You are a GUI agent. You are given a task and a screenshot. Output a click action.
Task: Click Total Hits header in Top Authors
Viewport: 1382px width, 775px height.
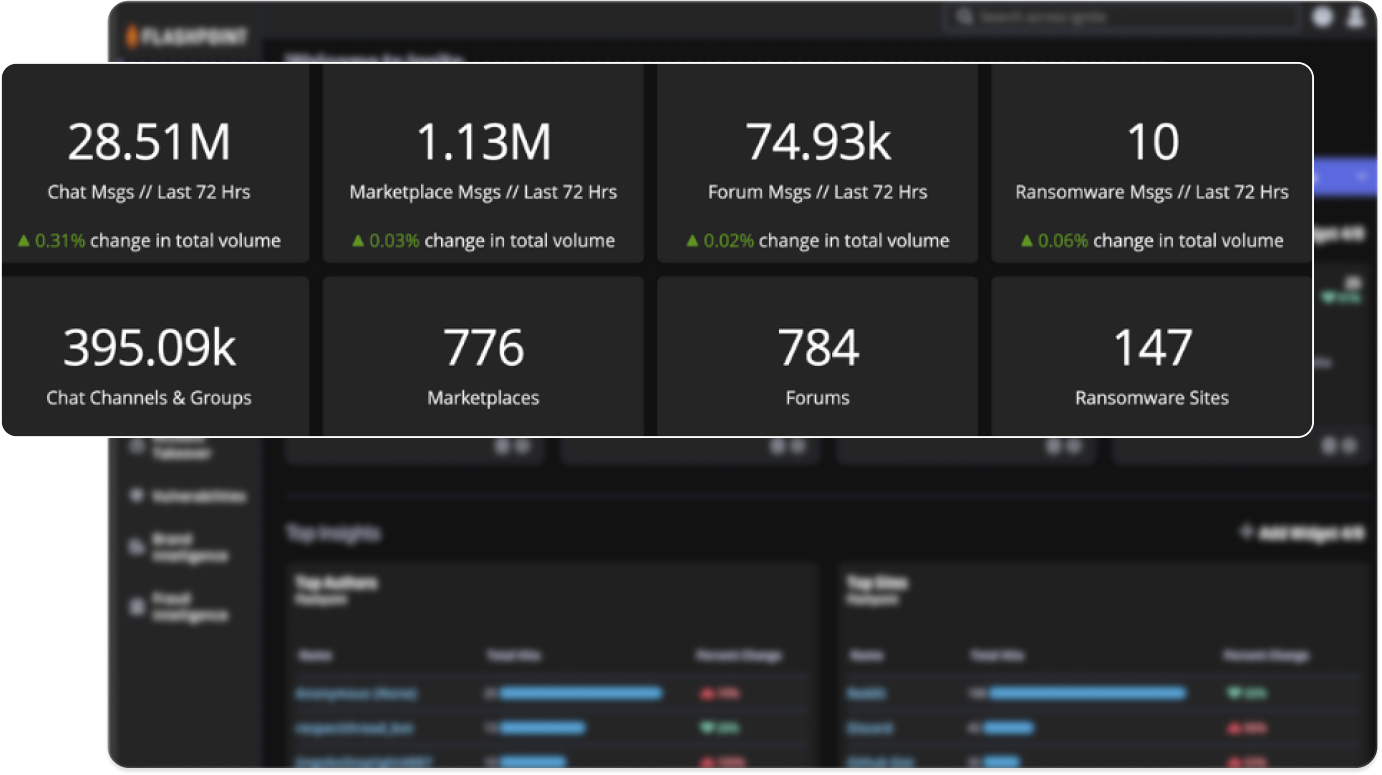tap(514, 656)
